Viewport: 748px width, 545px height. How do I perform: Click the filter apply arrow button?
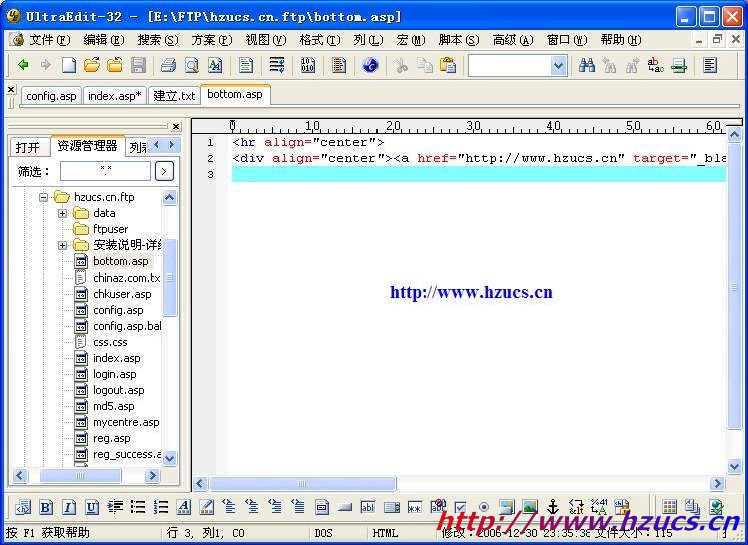tap(164, 171)
